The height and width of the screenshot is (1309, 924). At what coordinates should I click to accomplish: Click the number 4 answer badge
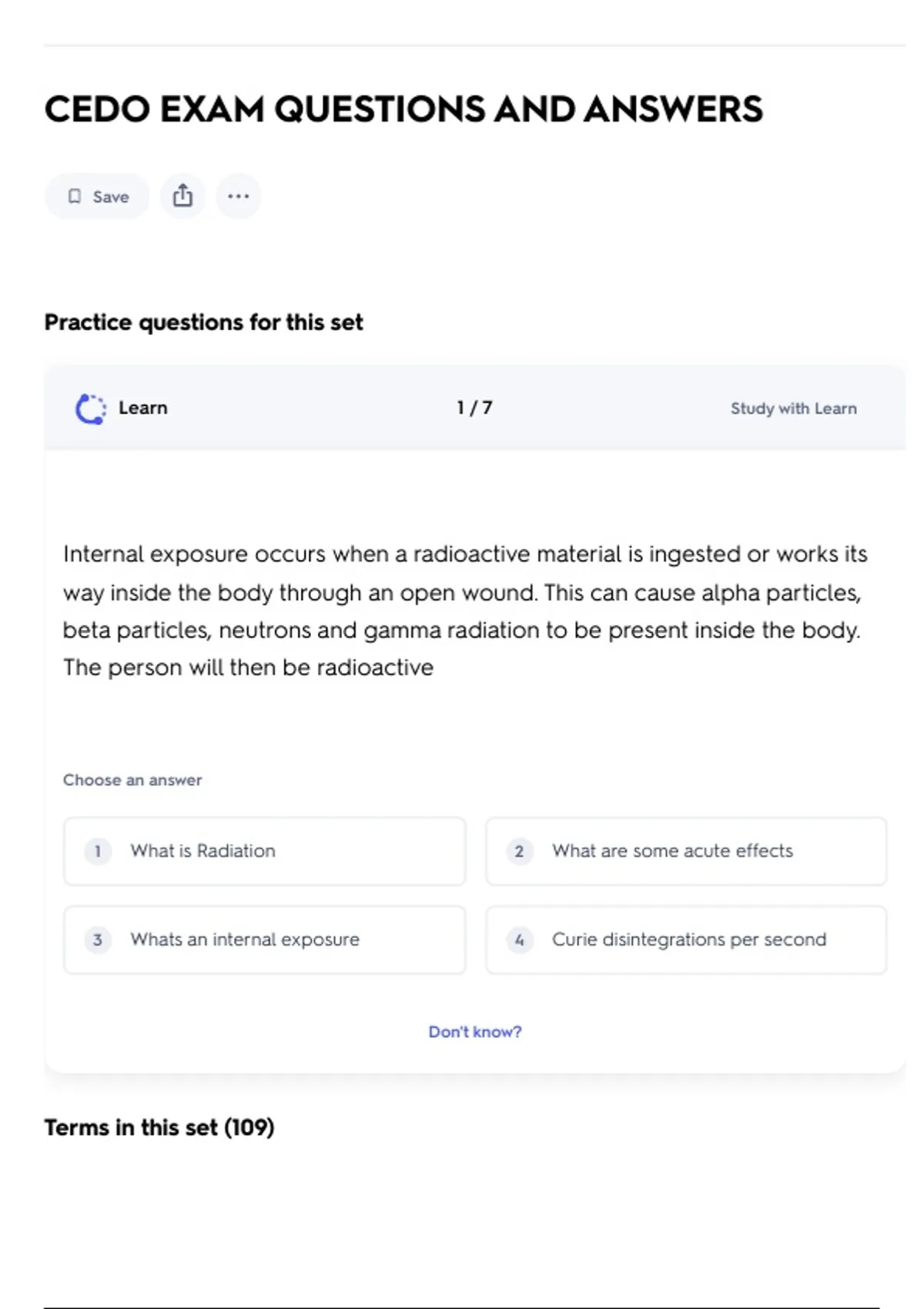[519, 939]
